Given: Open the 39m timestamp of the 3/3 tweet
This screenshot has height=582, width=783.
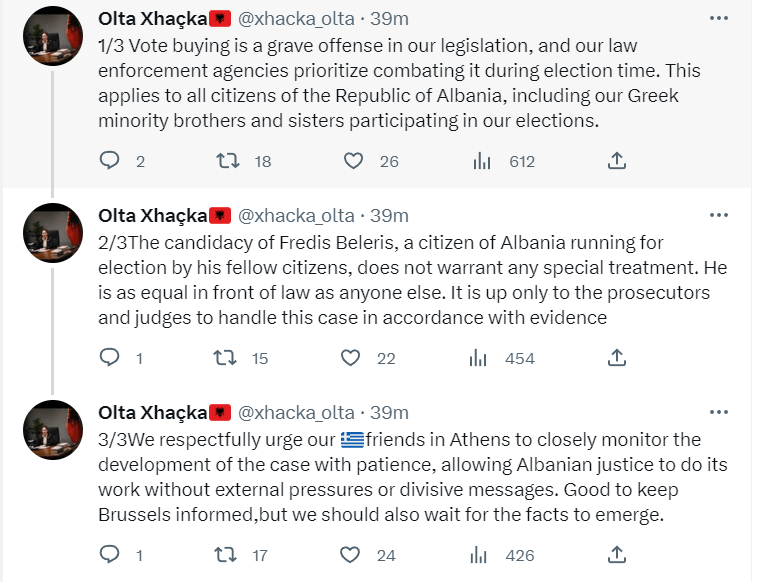Looking at the screenshot, I should point(390,413).
